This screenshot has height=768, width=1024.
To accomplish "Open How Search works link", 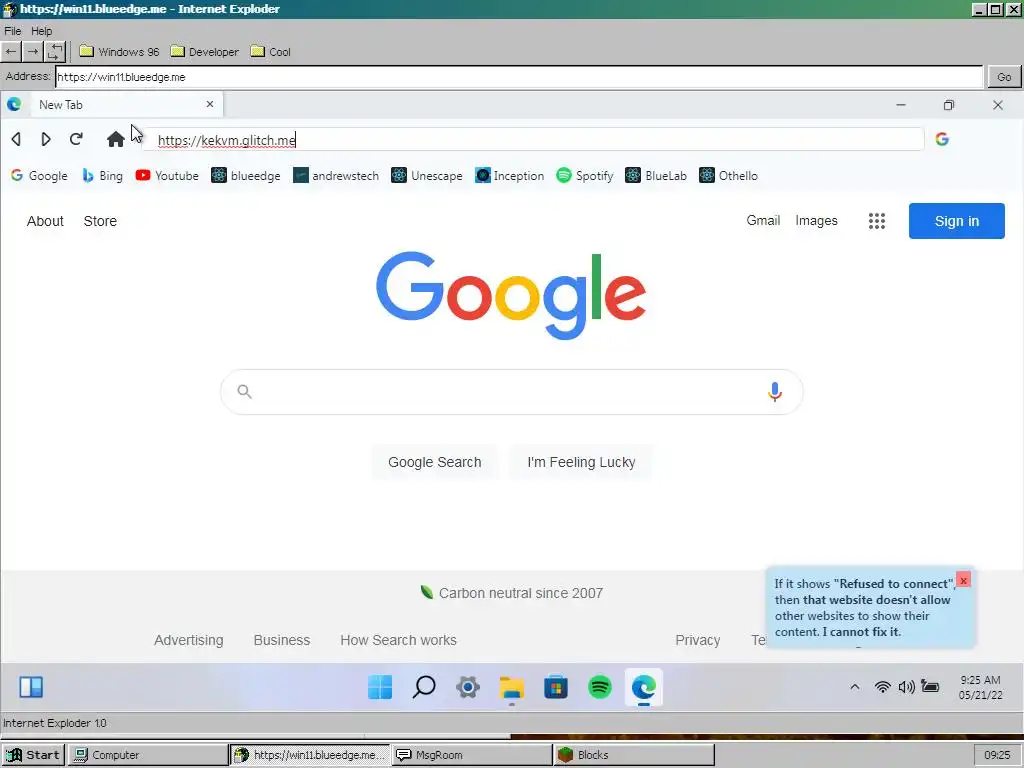I will [x=398, y=640].
